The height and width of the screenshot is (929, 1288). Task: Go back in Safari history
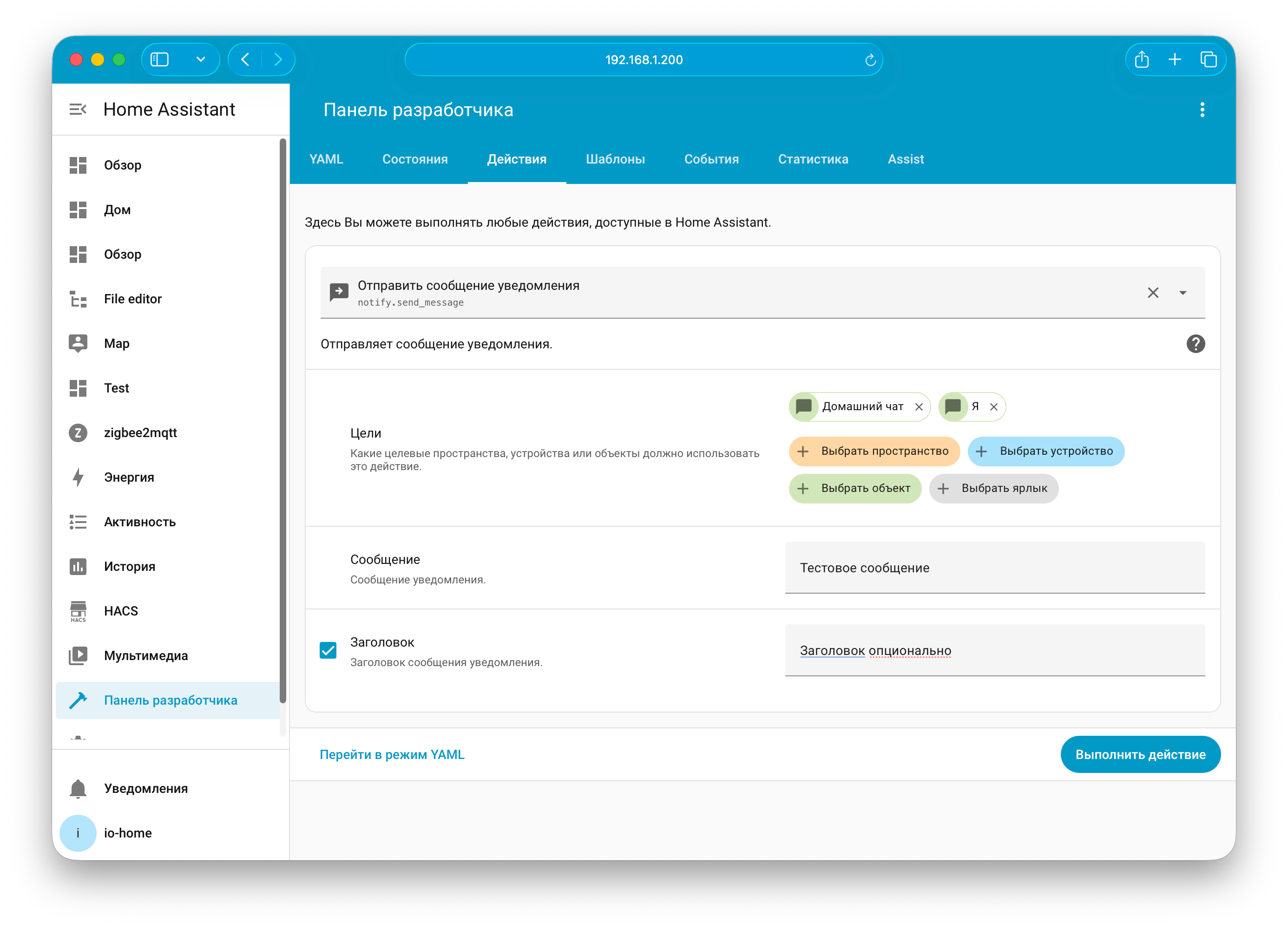pyautogui.click(x=245, y=59)
